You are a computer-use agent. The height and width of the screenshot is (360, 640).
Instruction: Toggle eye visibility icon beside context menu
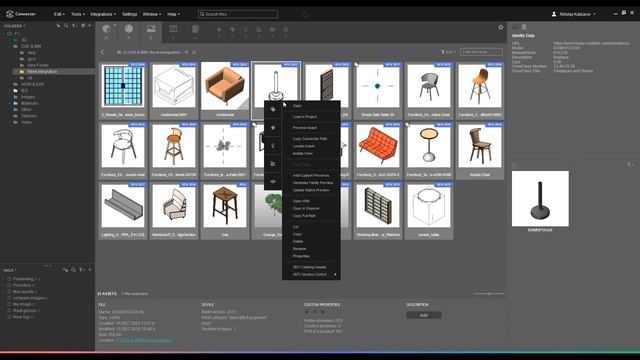(273, 181)
